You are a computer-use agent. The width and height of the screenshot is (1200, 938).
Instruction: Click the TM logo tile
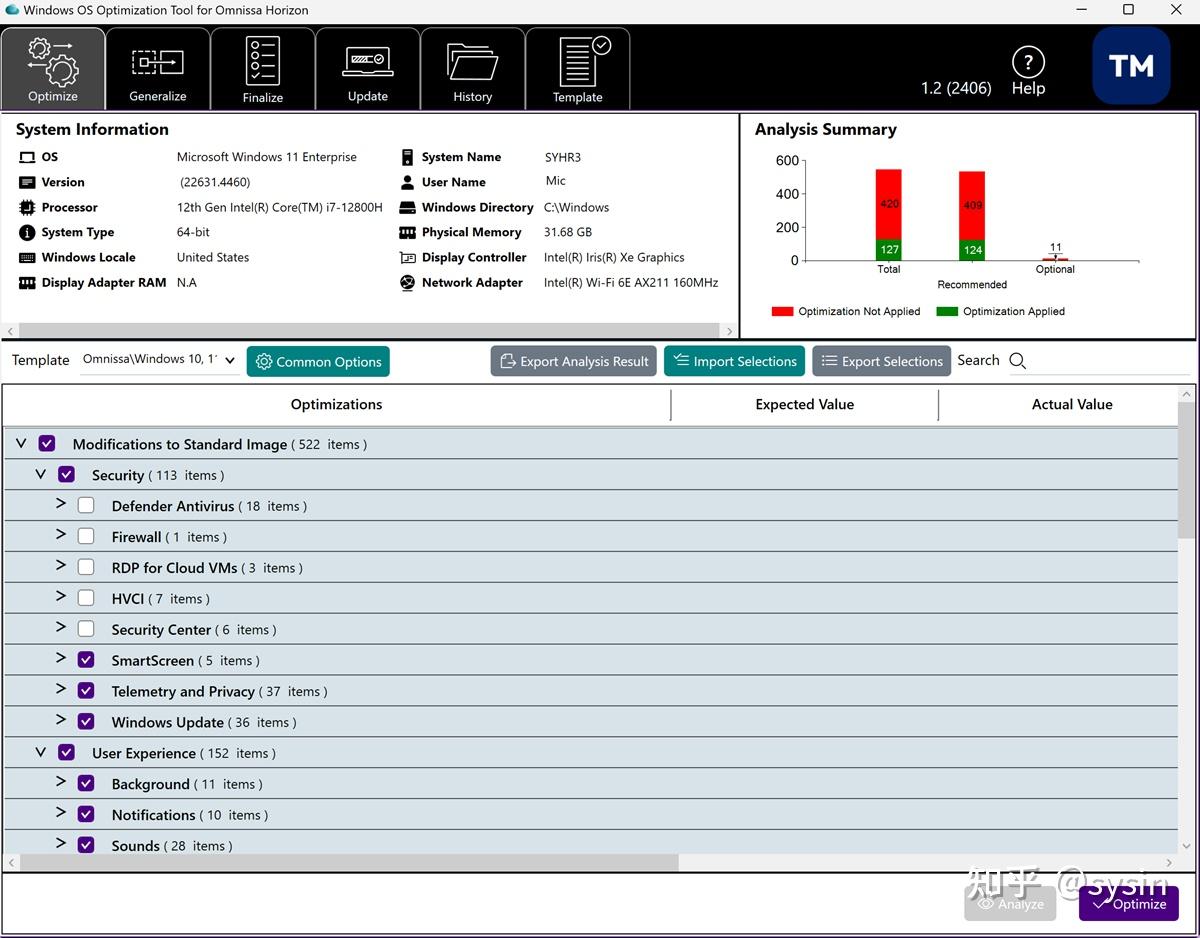[x=1131, y=66]
